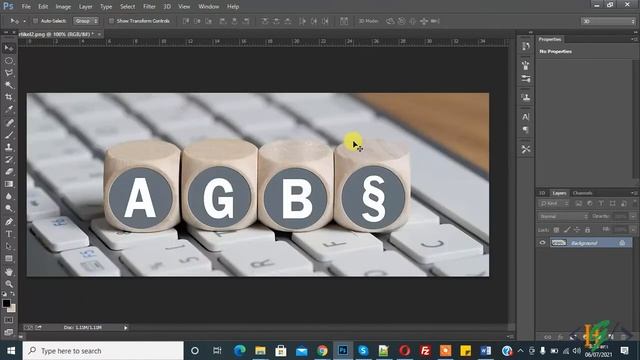Expand the status bar info arrow
640x360 pixels.
(126, 327)
